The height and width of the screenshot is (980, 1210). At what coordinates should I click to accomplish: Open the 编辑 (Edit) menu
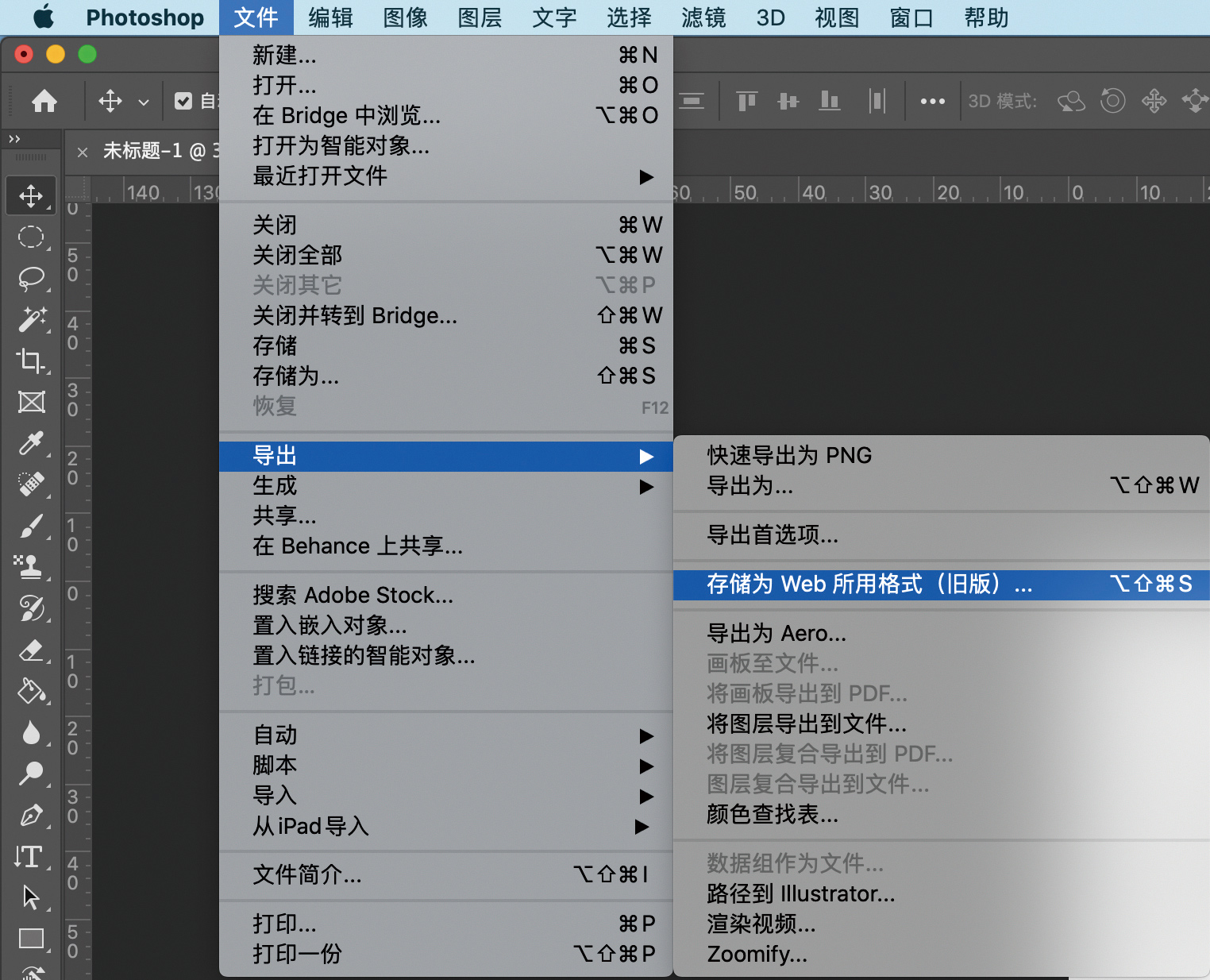coord(330,17)
